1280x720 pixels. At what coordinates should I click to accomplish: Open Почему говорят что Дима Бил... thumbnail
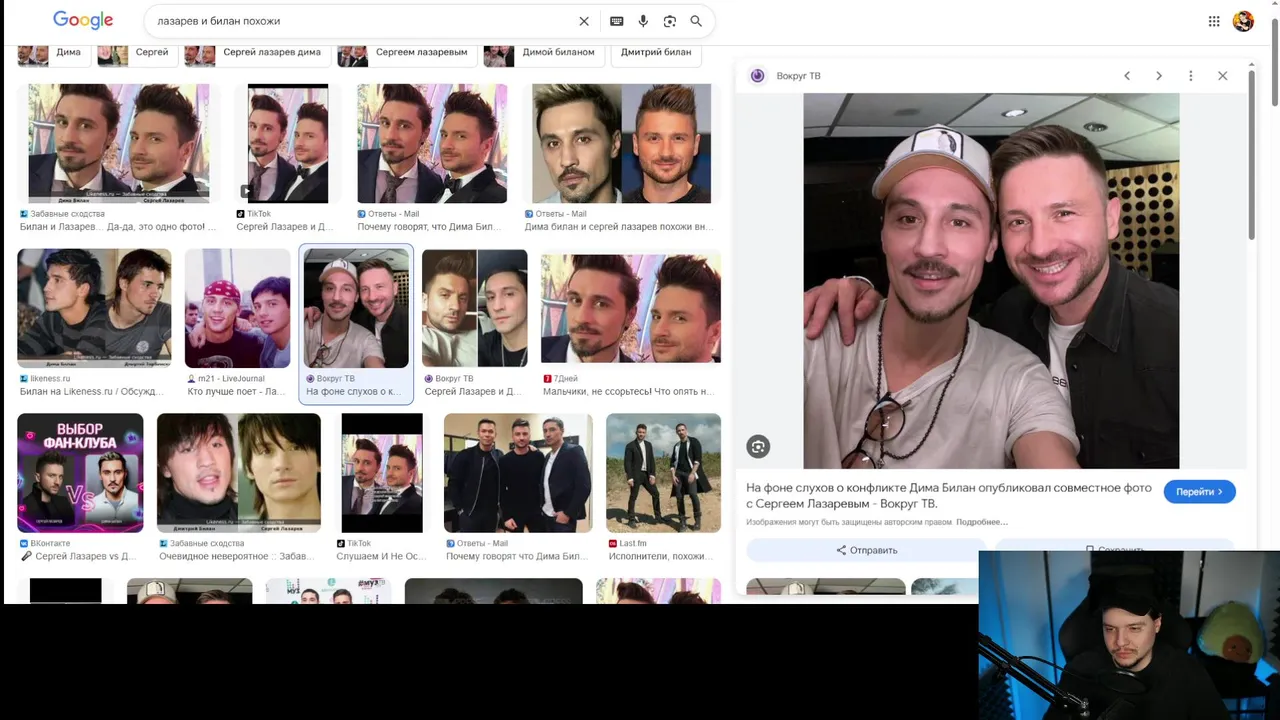point(518,473)
